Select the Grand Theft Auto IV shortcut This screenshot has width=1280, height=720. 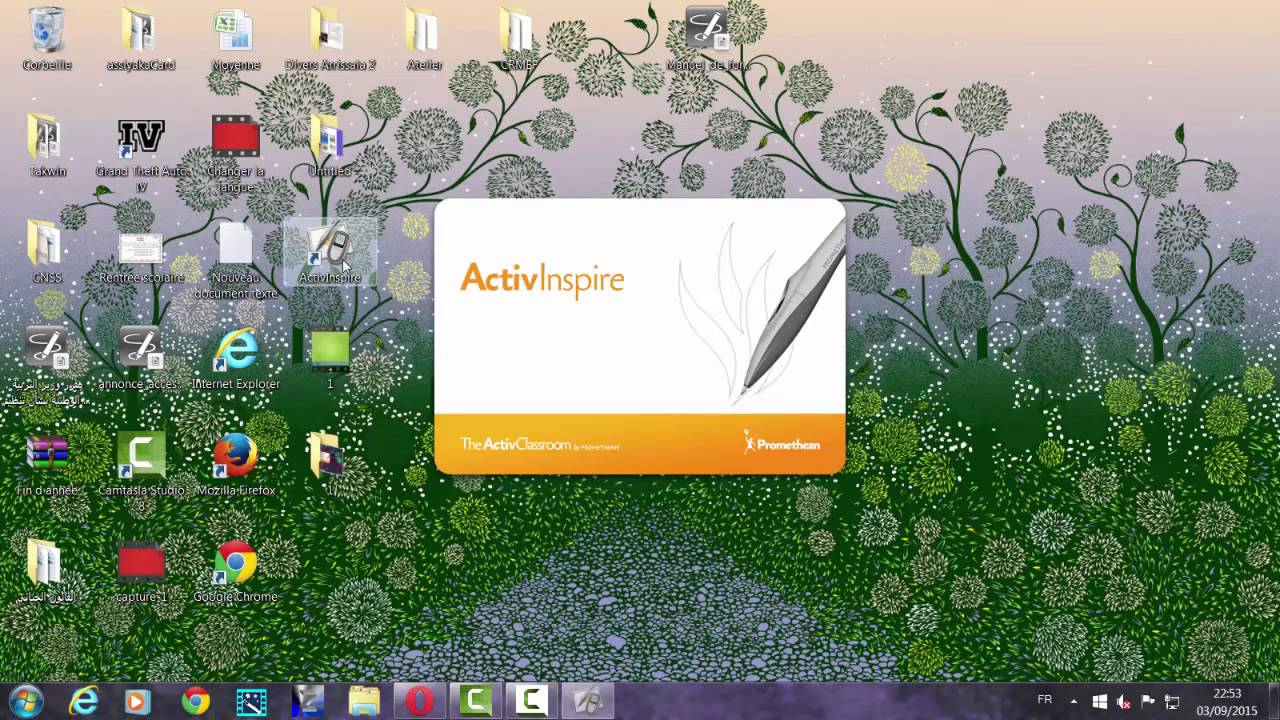pyautogui.click(x=141, y=153)
